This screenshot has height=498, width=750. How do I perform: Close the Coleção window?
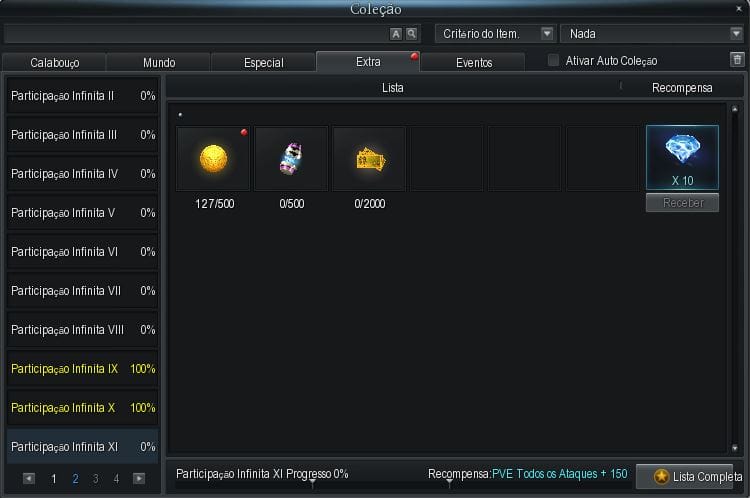[739, 9]
